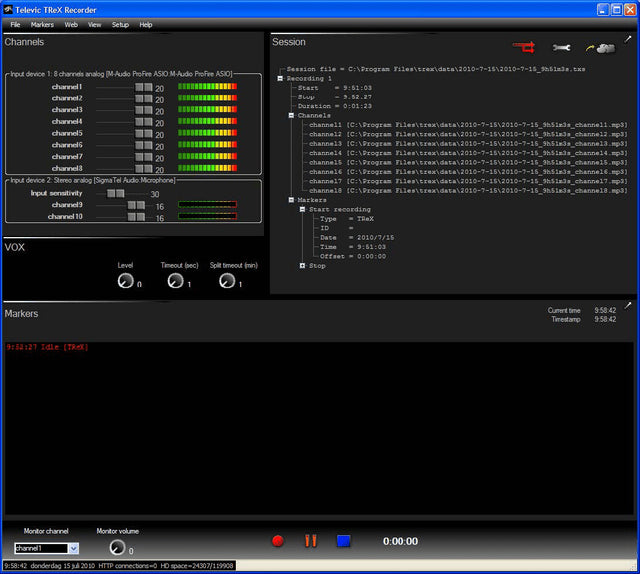The image size is (640, 574).
Task: Click the VOX Level knob
Action: click(124, 282)
